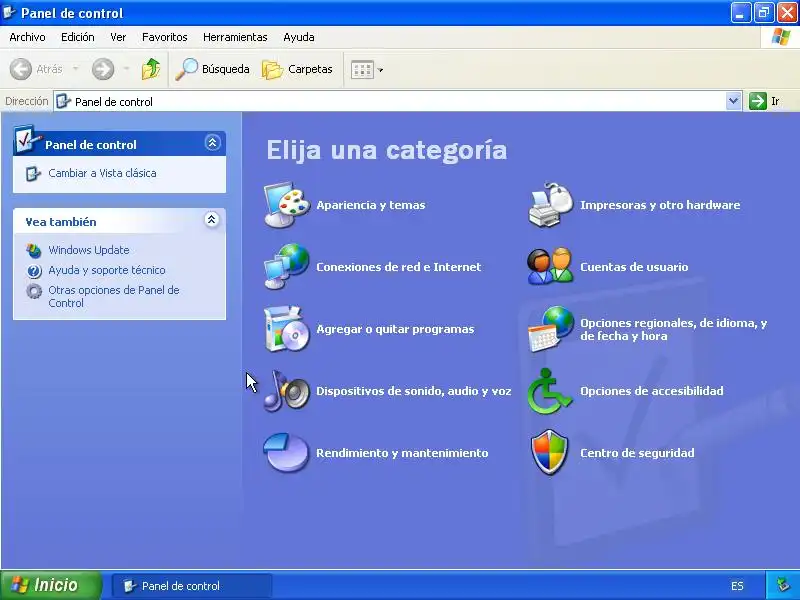The width and height of the screenshot is (800, 600).
Task: Click the Windows flag logo in menu bar
Action: 780,37
